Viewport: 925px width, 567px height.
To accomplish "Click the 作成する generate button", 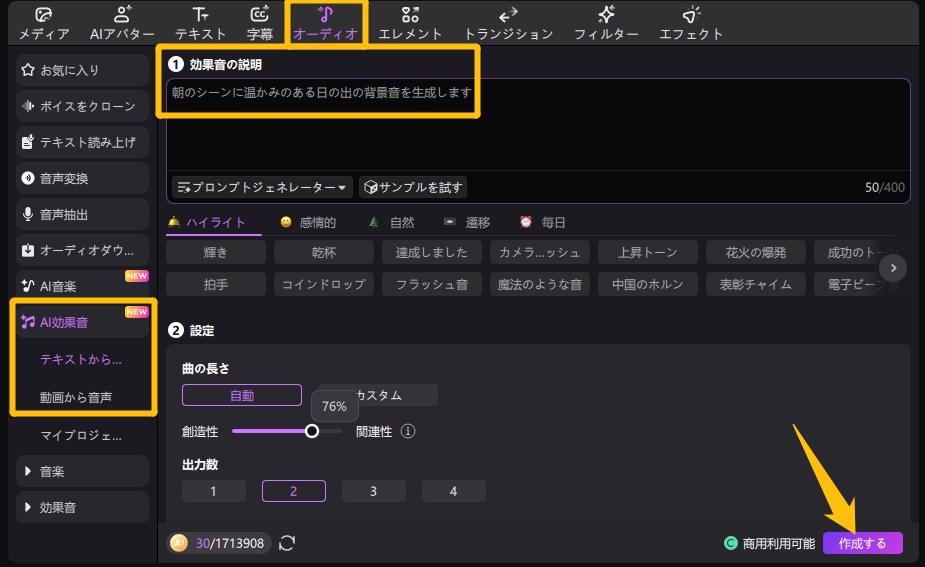I will click(862, 543).
